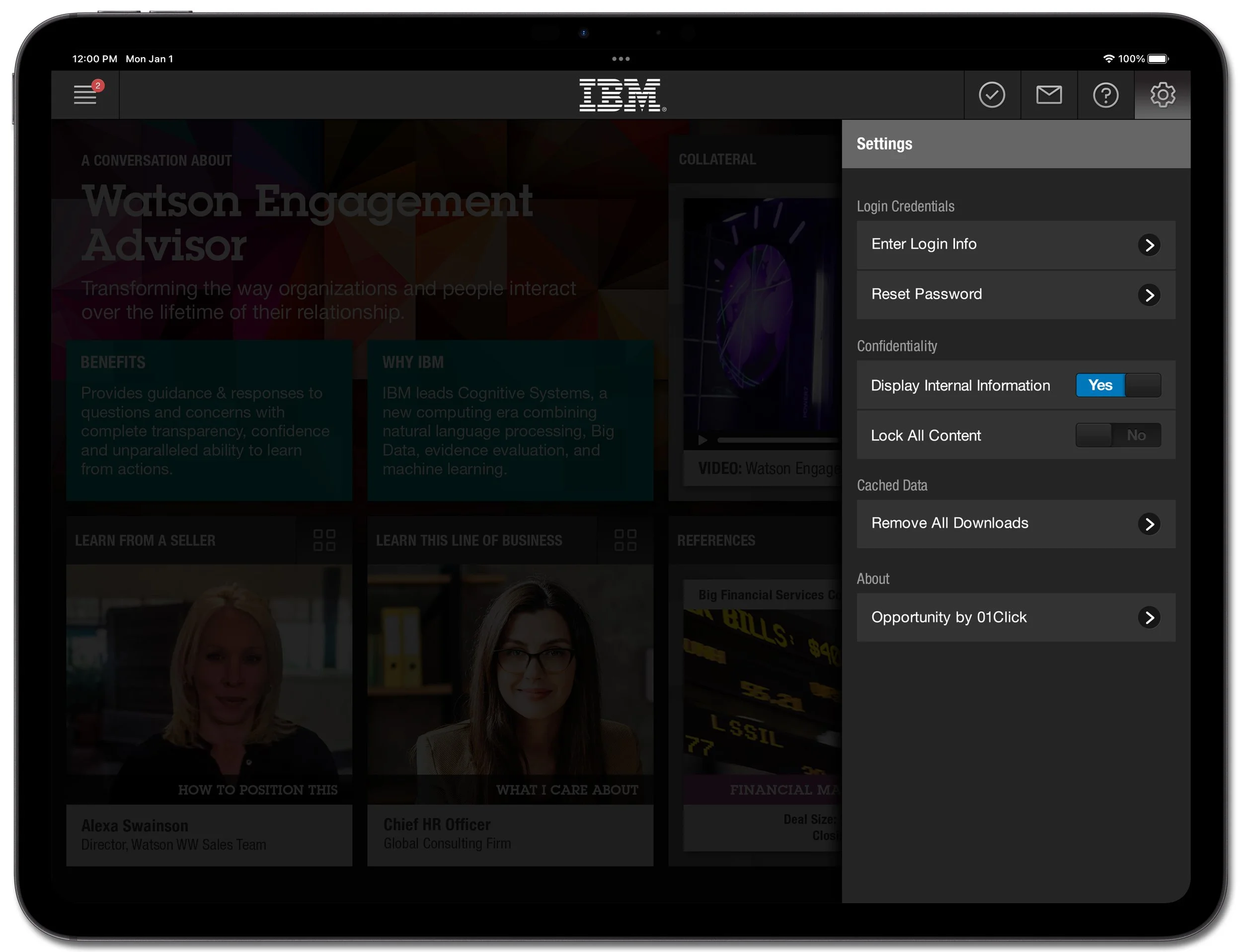
Task: Click the IBM logo at the top
Action: 621,95
